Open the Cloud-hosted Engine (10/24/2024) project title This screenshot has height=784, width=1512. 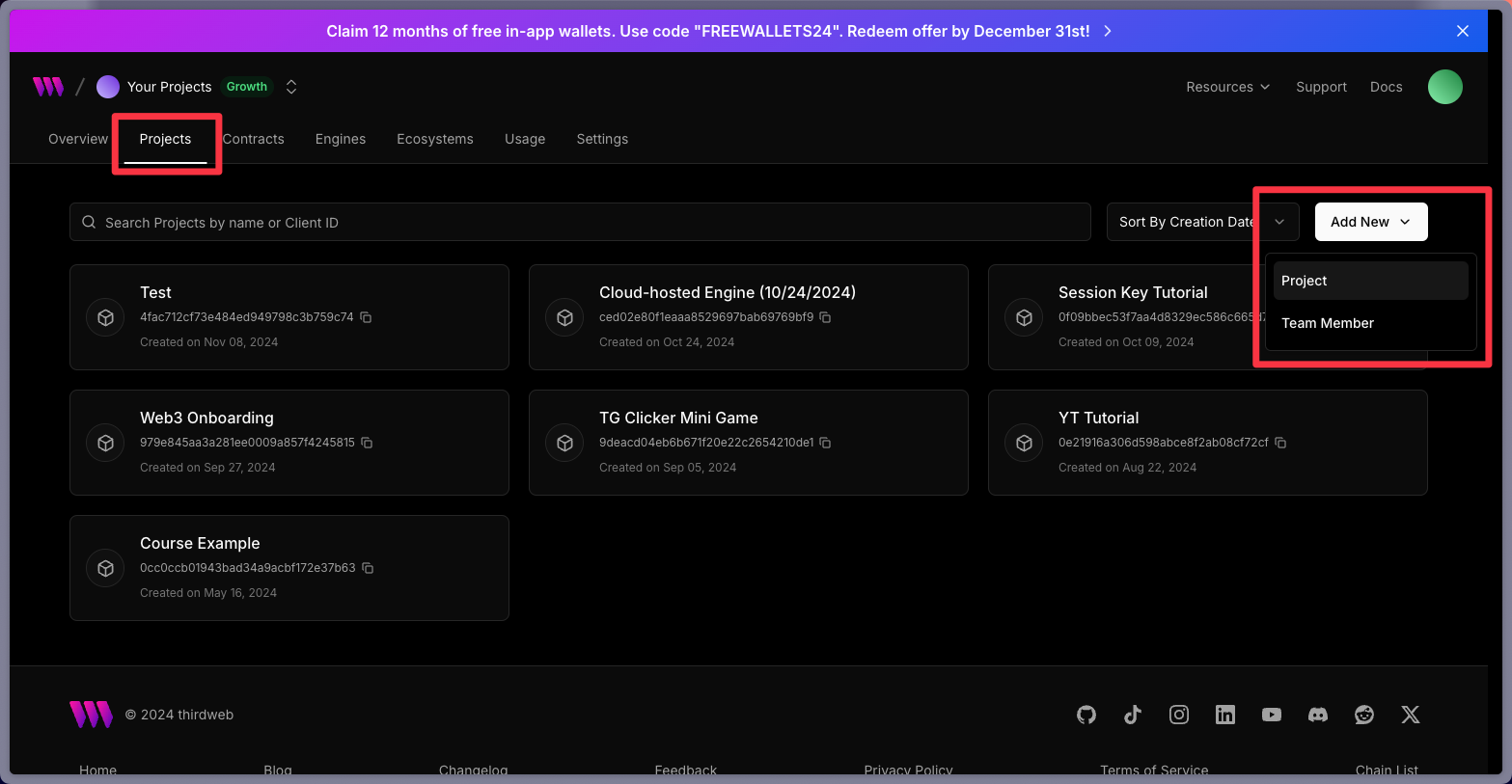(728, 292)
